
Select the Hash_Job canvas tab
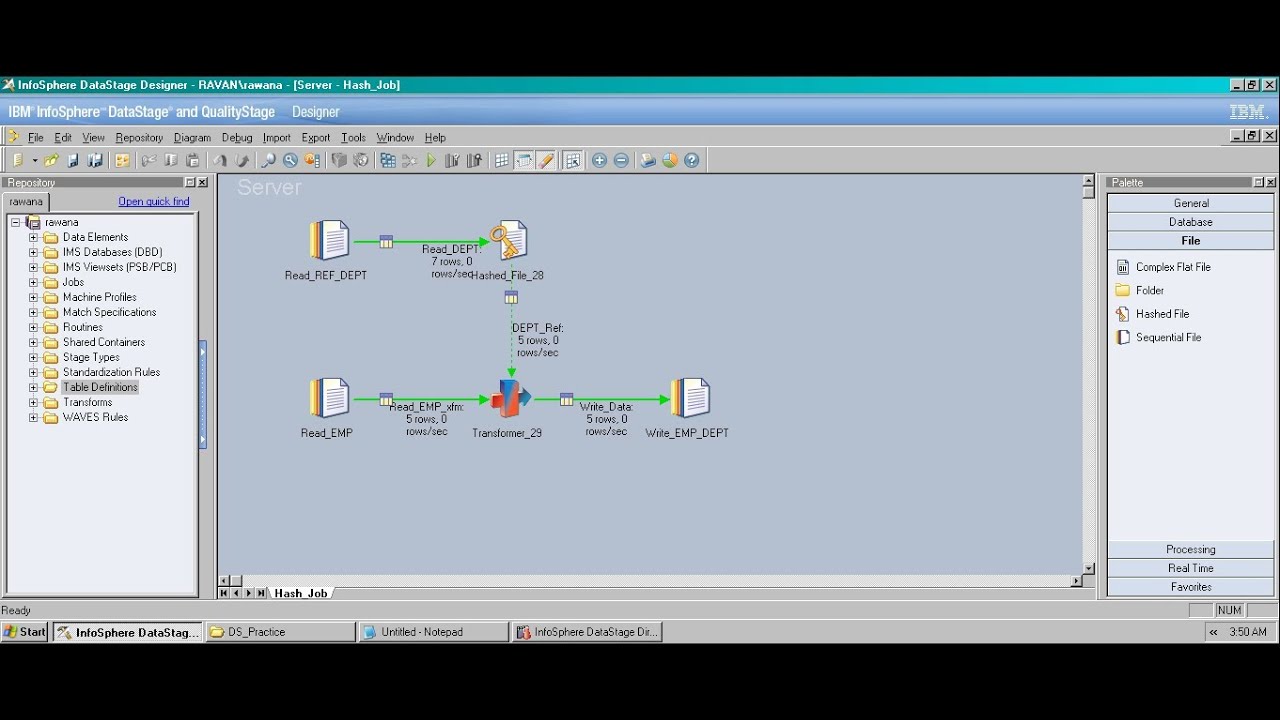[301, 593]
